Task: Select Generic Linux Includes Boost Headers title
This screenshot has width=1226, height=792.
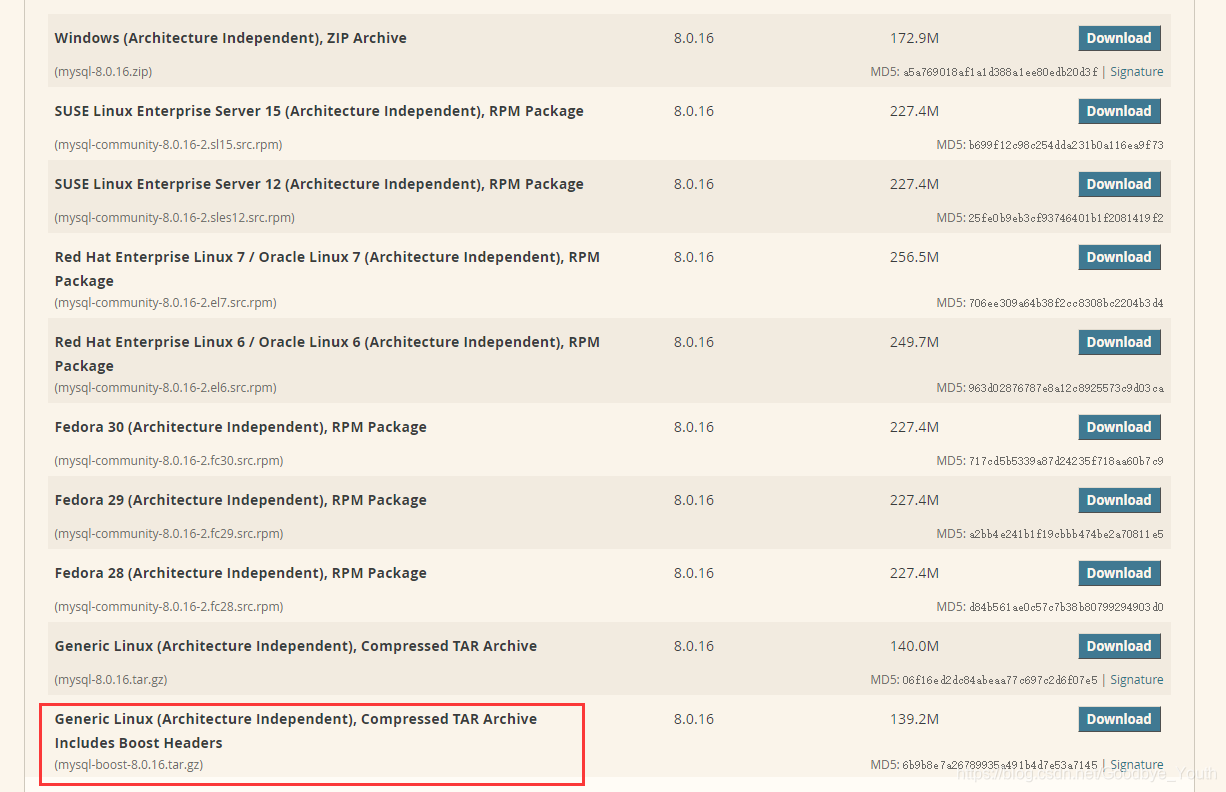Action: pyautogui.click(x=296, y=731)
